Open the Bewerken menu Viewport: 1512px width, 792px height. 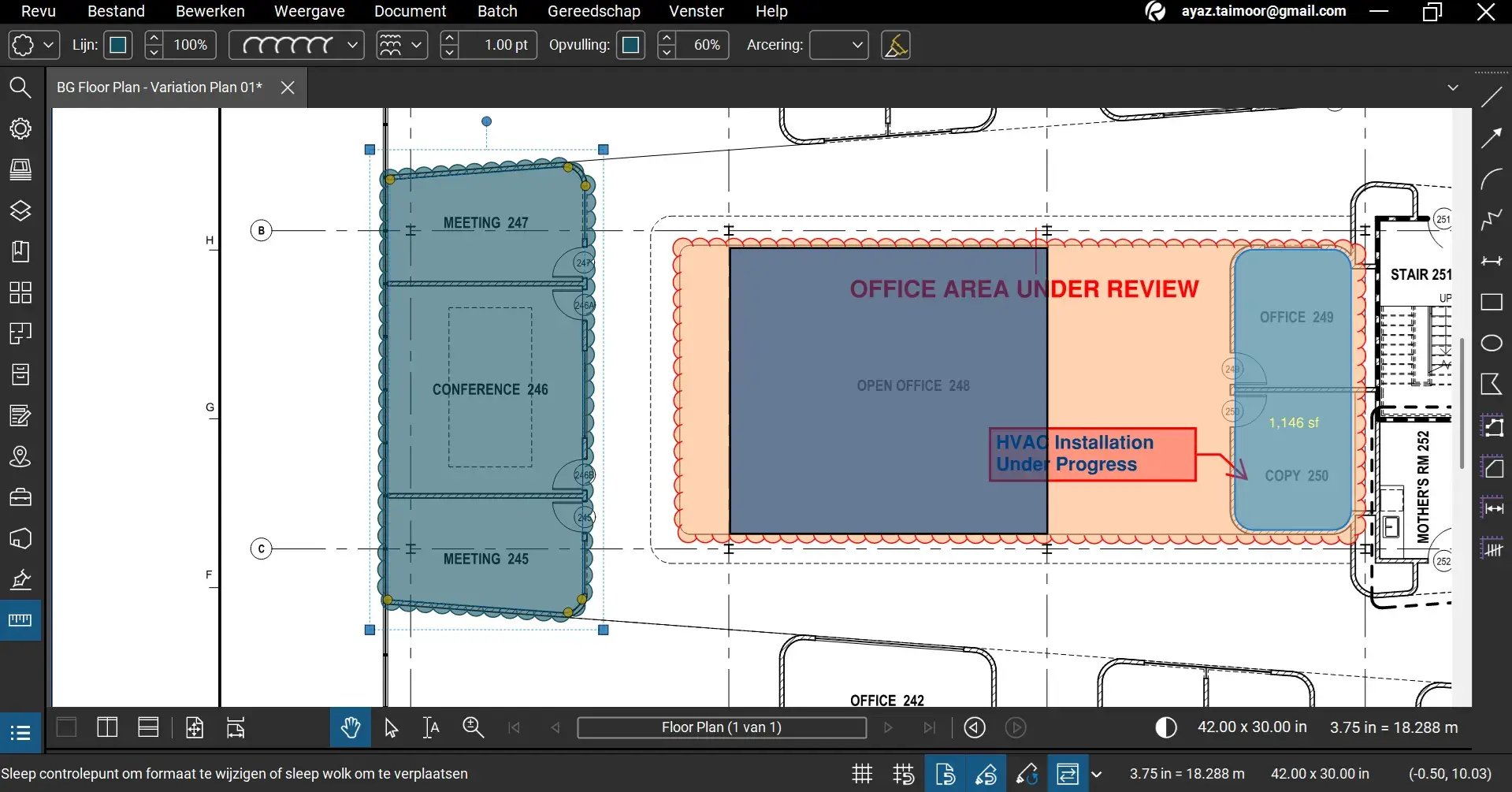210,11
